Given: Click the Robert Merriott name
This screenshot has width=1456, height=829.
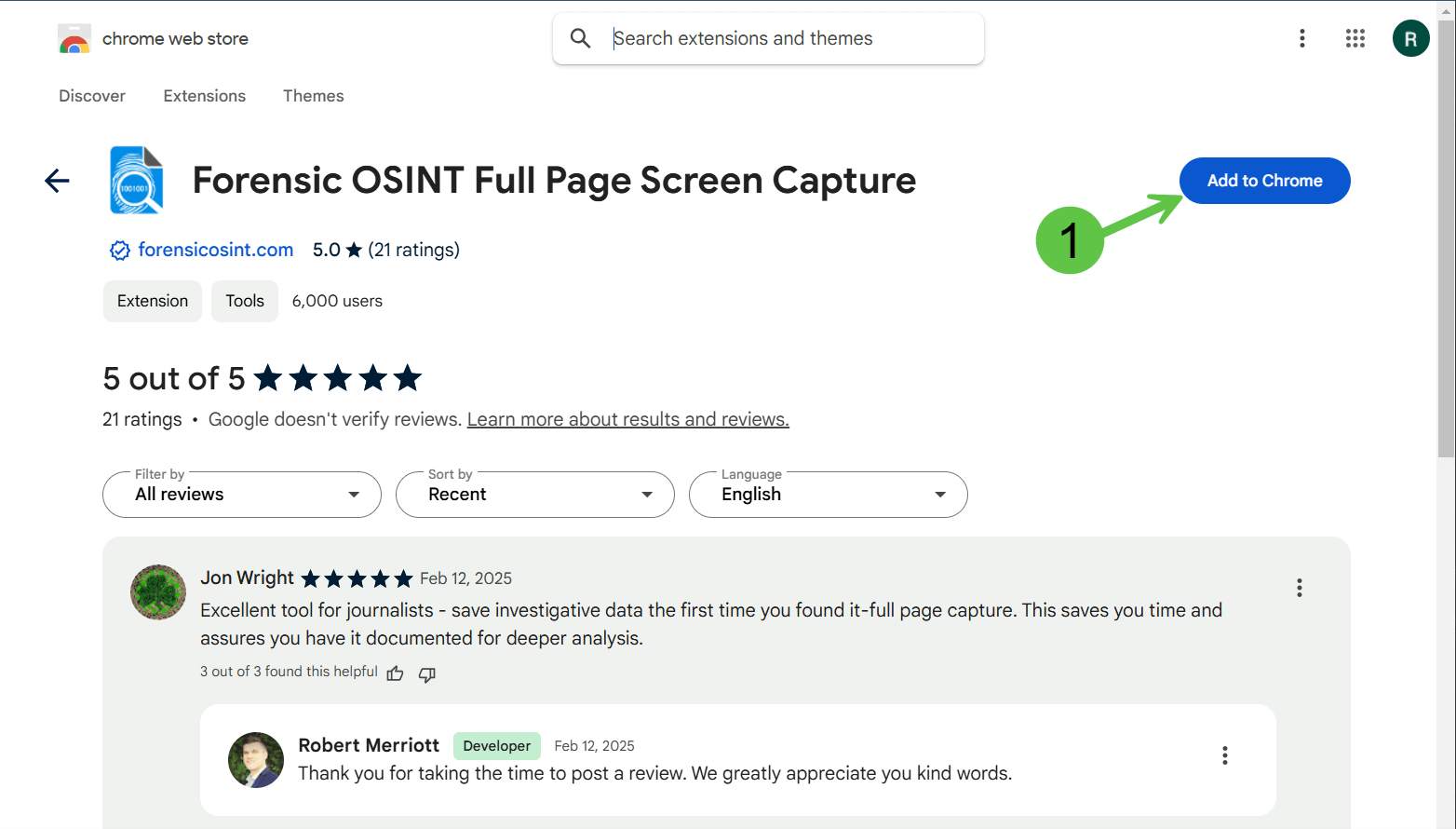Looking at the screenshot, I should pyautogui.click(x=369, y=745).
